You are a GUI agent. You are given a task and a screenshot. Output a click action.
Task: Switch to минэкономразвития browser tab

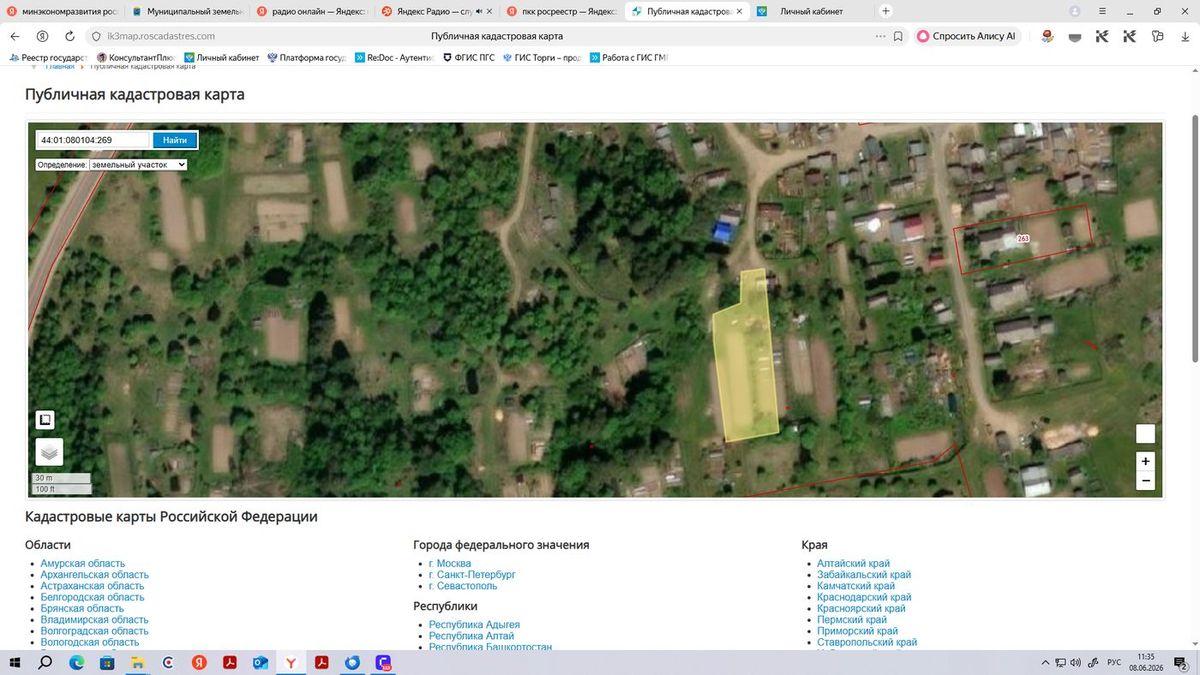(62, 11)
